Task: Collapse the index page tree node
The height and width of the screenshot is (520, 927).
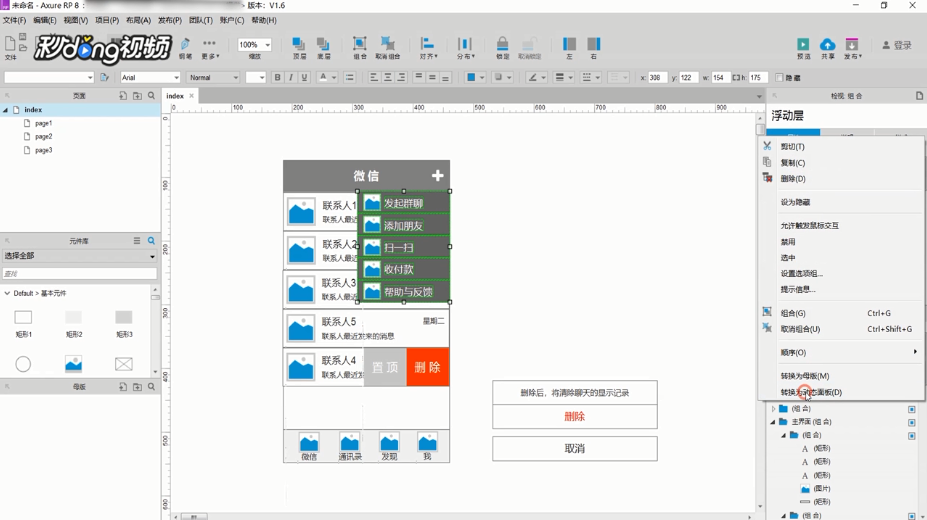Action: (x=5, y=110)
